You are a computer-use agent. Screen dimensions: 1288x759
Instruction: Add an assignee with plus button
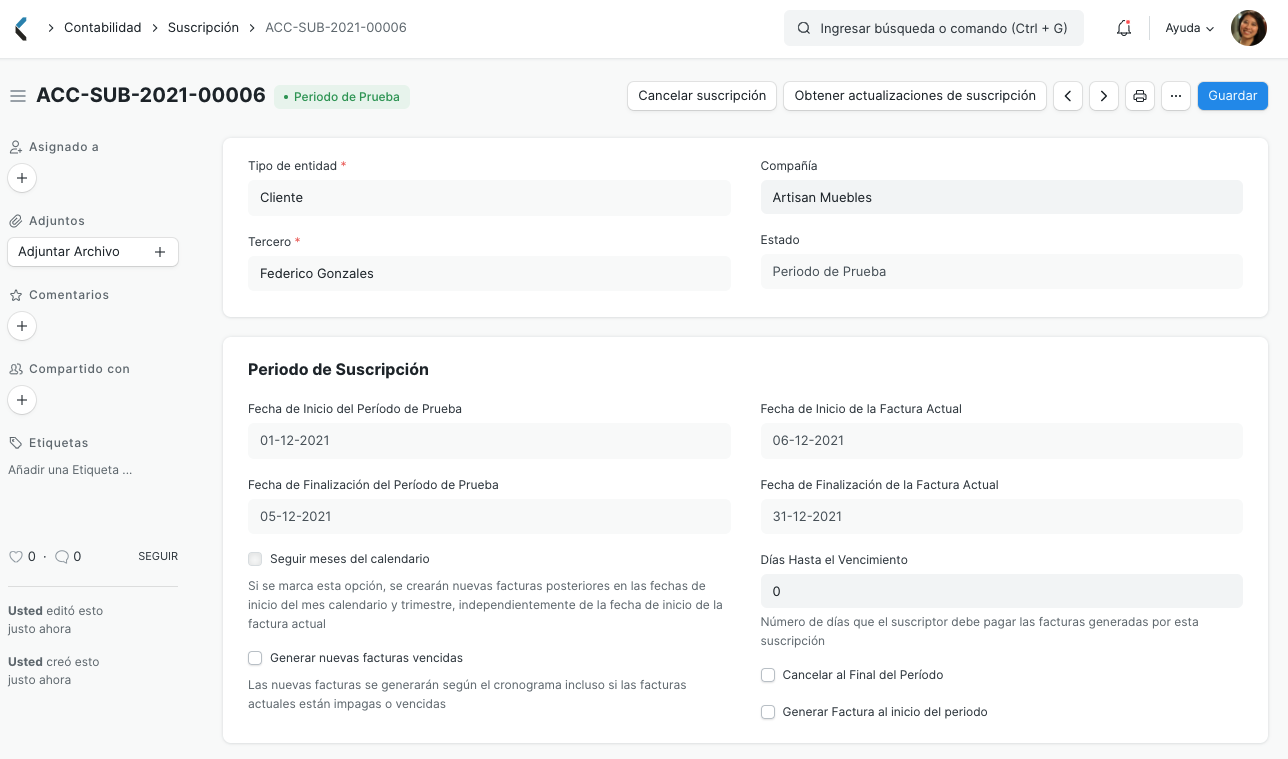click(22, 178)
